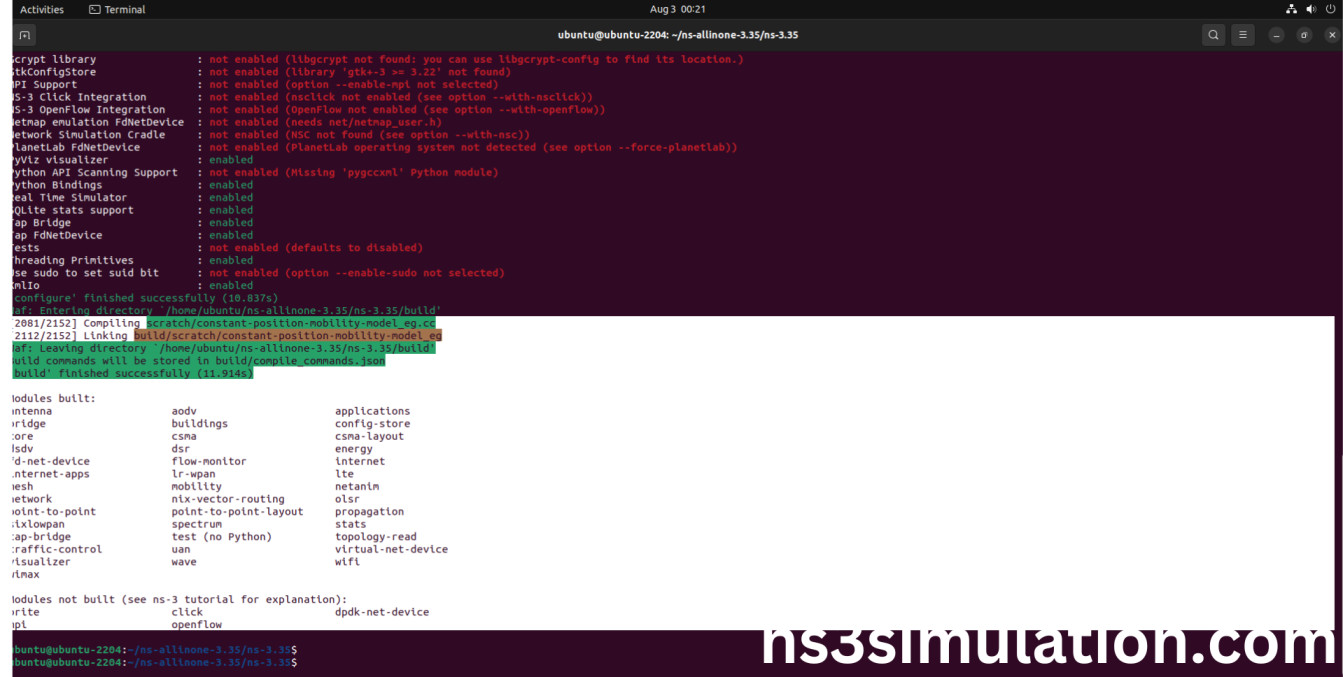Click the ns-3.35 window title bar
Viewport: 1343px width, 677px height.
point(677,35)
